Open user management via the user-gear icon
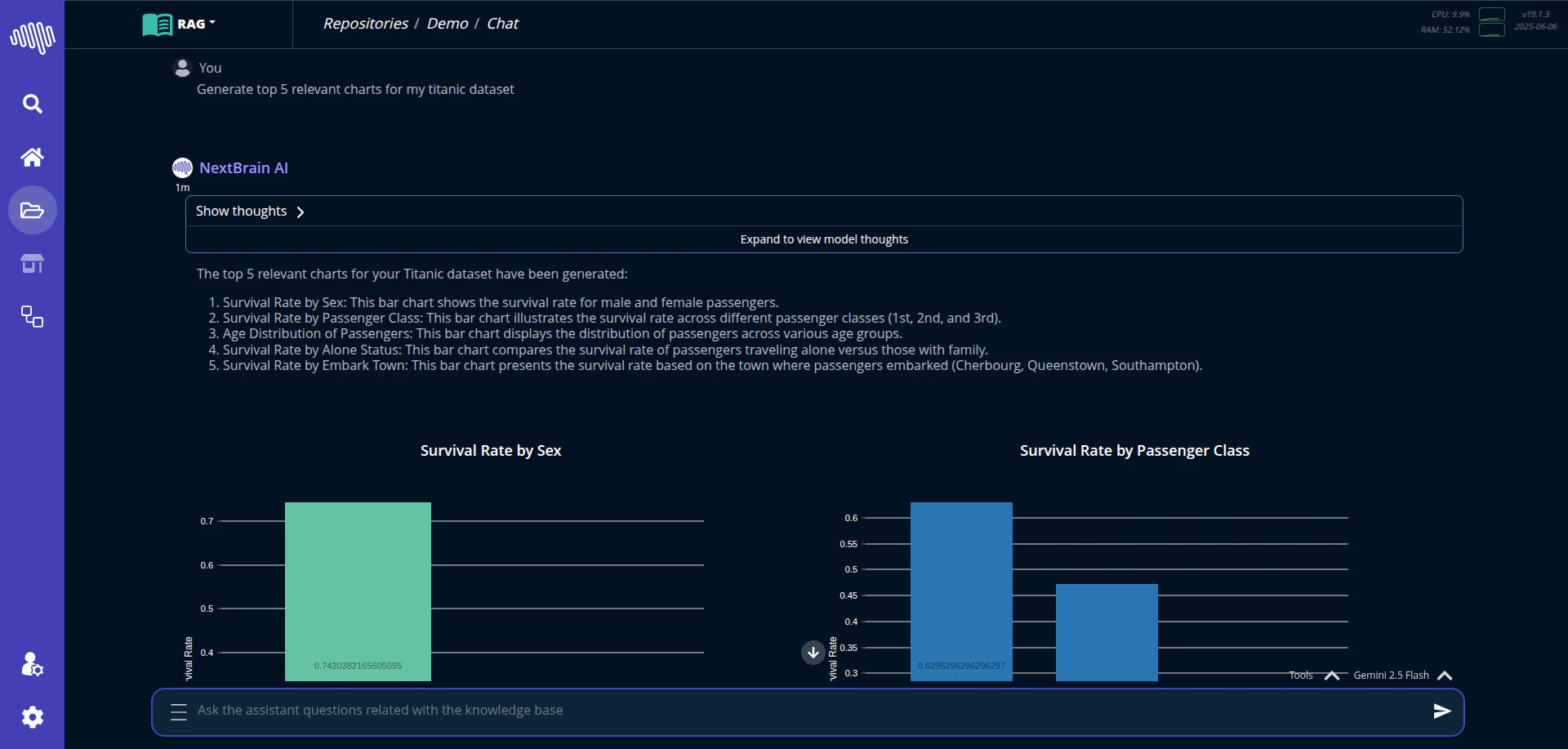 (x=31, y=664)
